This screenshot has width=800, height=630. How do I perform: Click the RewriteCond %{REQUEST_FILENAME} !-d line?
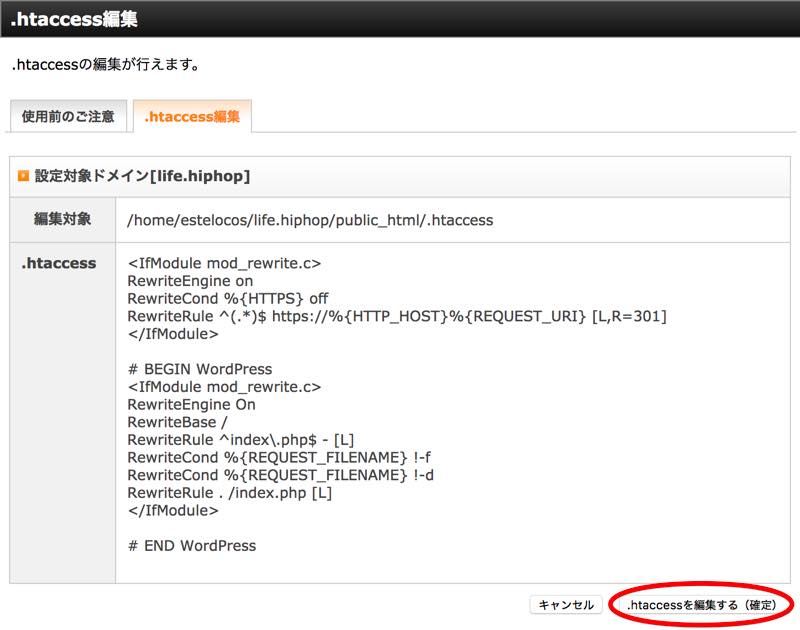(x=281, y=475)
